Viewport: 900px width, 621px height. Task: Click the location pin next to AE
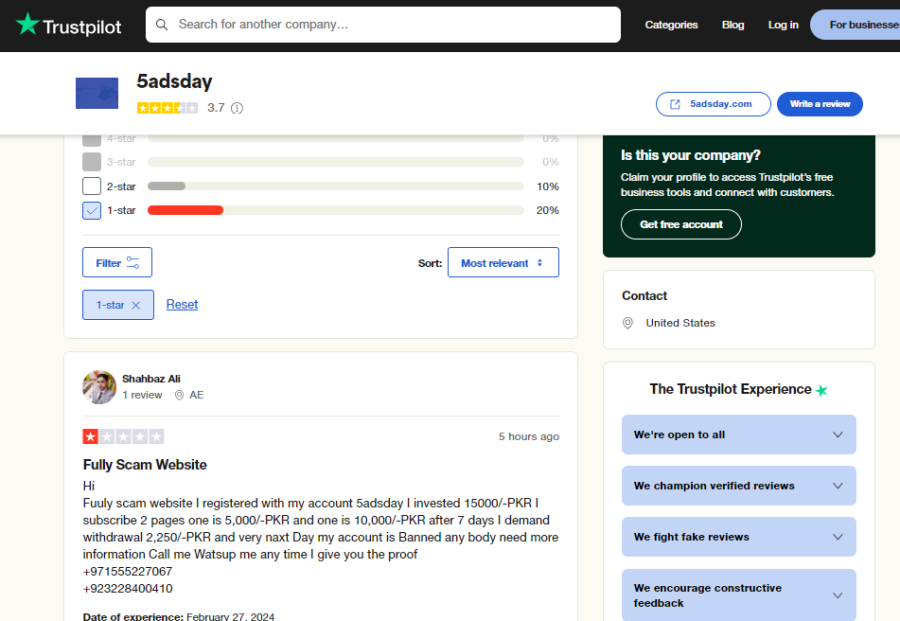179,395
